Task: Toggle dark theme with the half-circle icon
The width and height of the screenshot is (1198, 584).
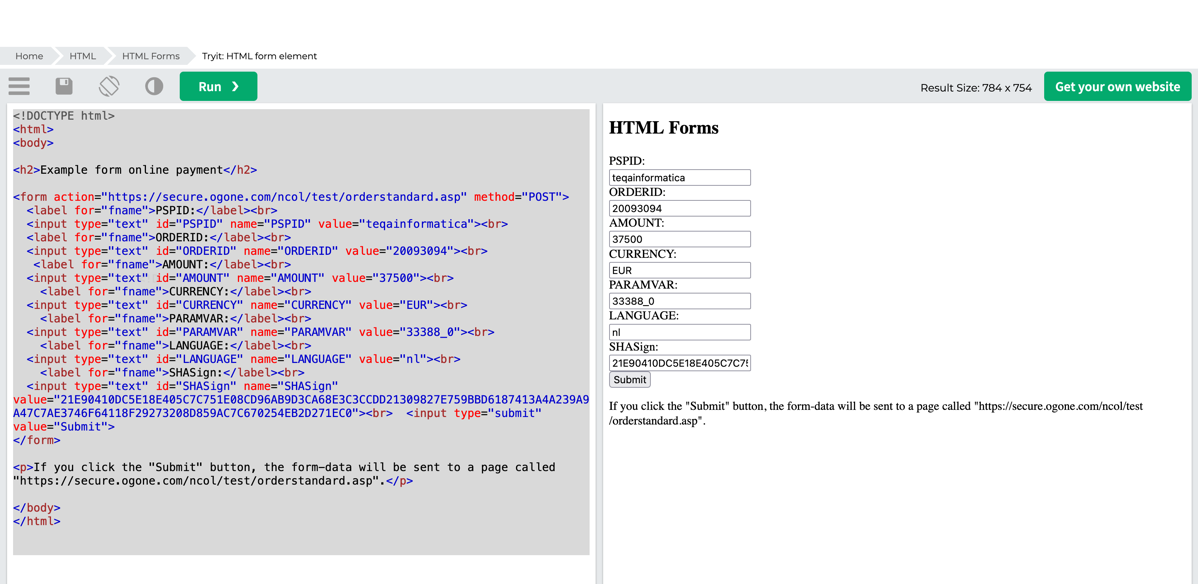Action: pyautogui.click(x=154, y=86)
